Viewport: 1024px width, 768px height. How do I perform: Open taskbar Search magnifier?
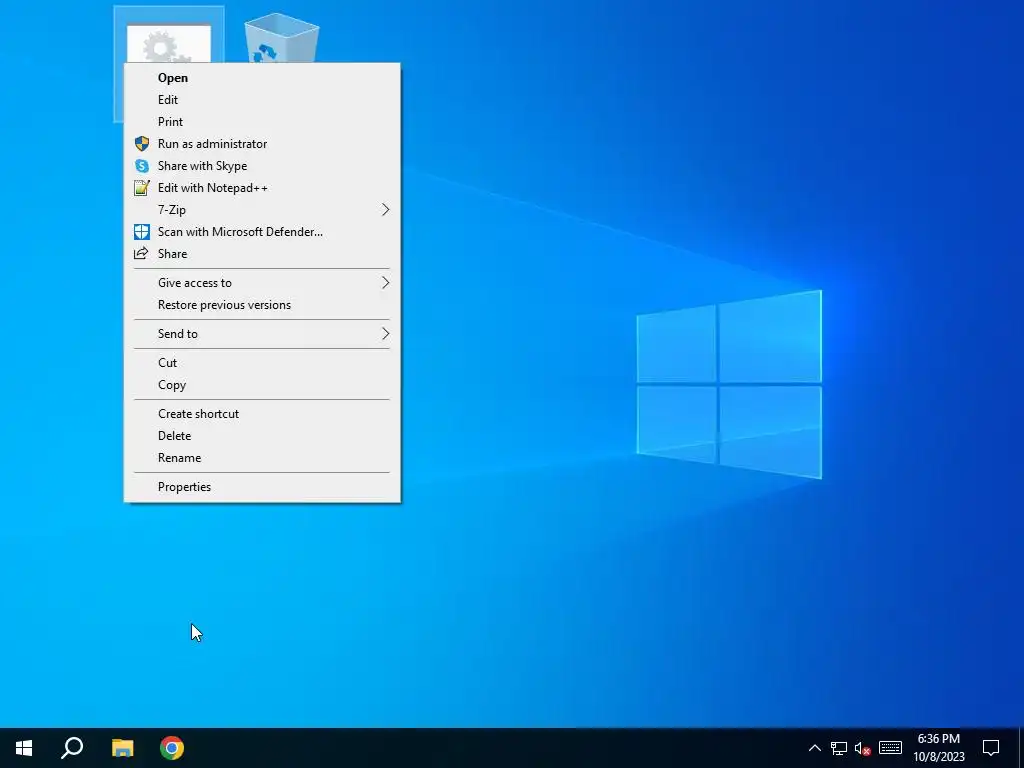click(x=72, y=748)
